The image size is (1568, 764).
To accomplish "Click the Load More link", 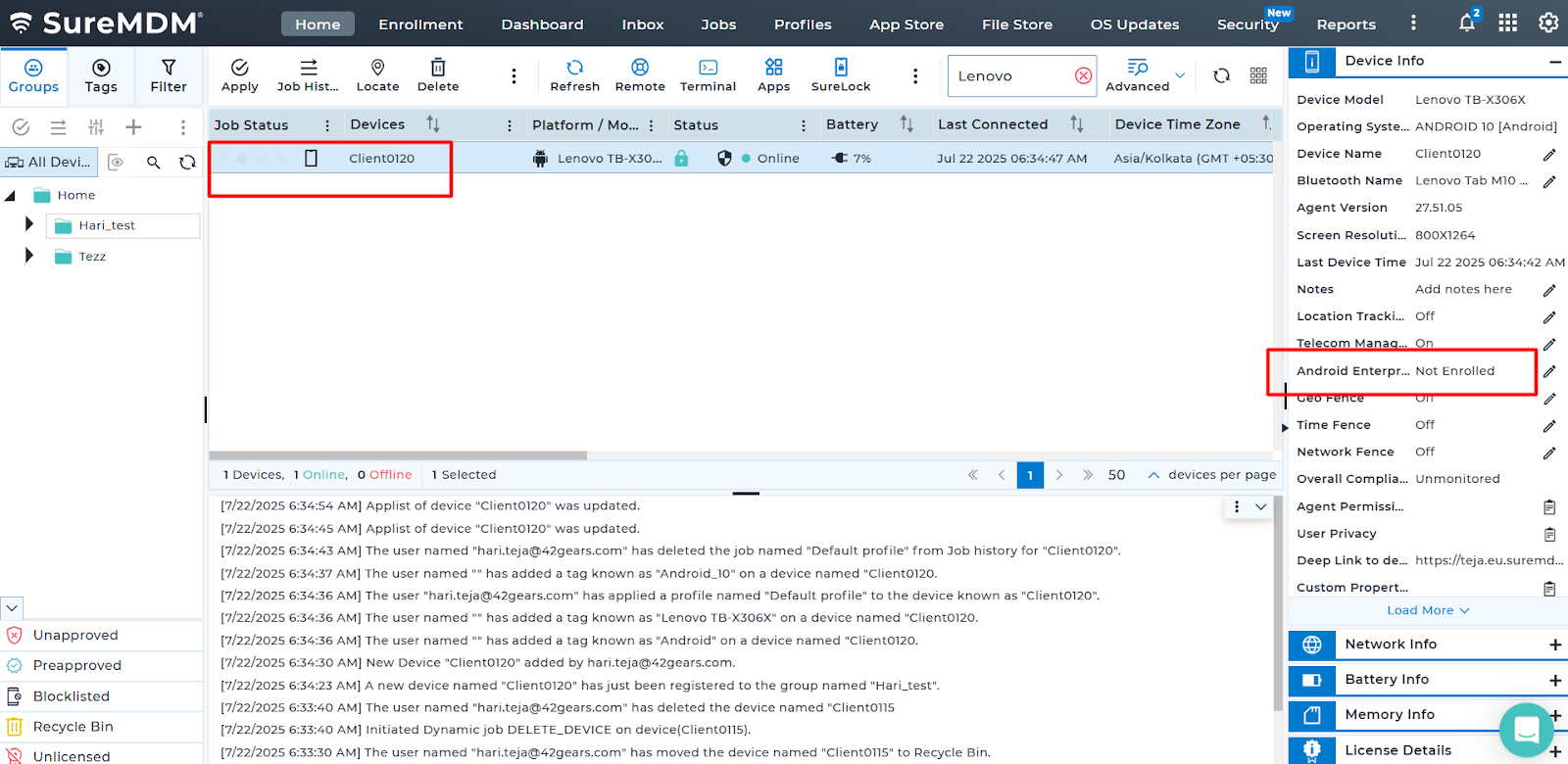I will (1427, 610).
